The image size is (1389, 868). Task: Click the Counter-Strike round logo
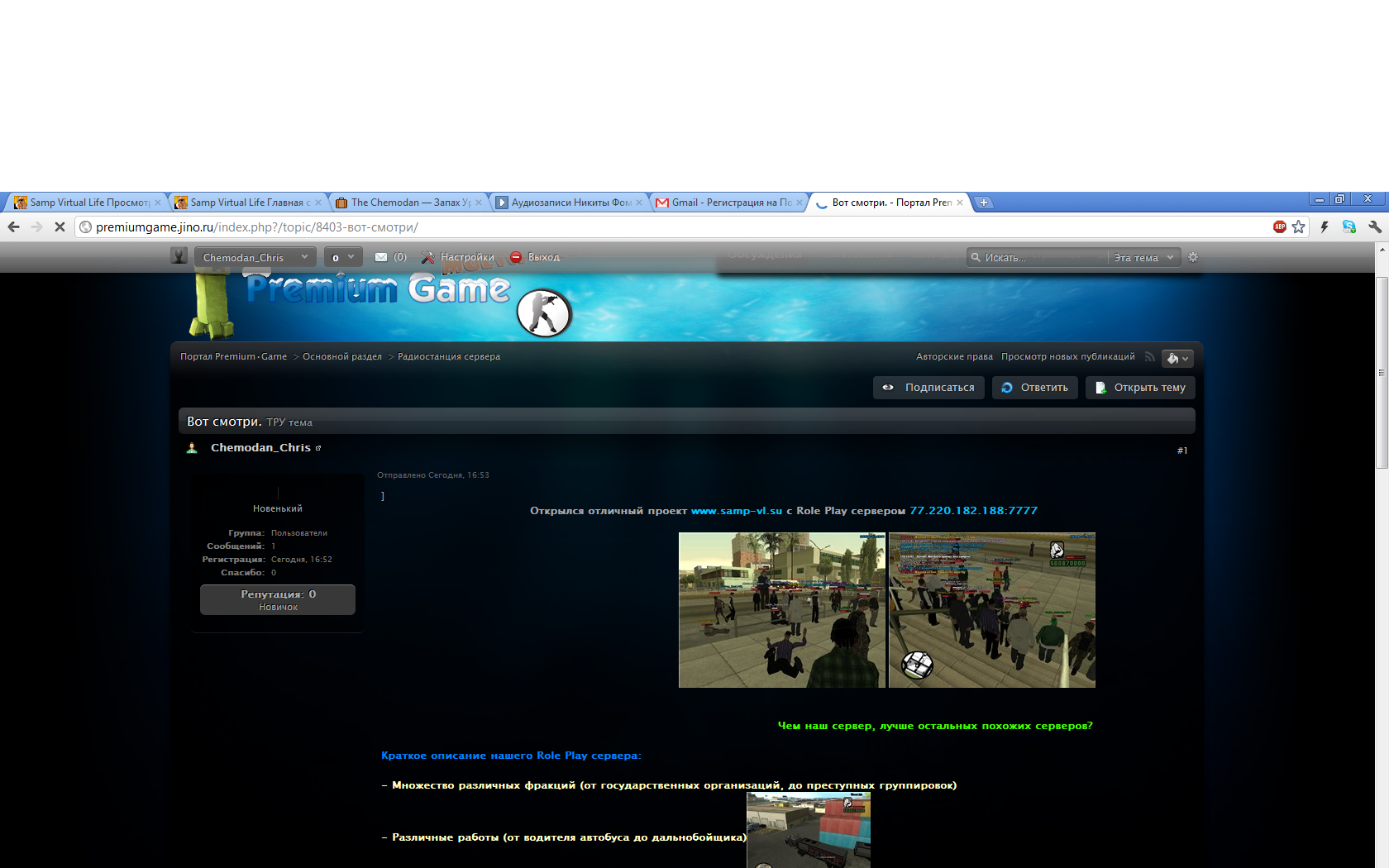(x=544, y=314)
